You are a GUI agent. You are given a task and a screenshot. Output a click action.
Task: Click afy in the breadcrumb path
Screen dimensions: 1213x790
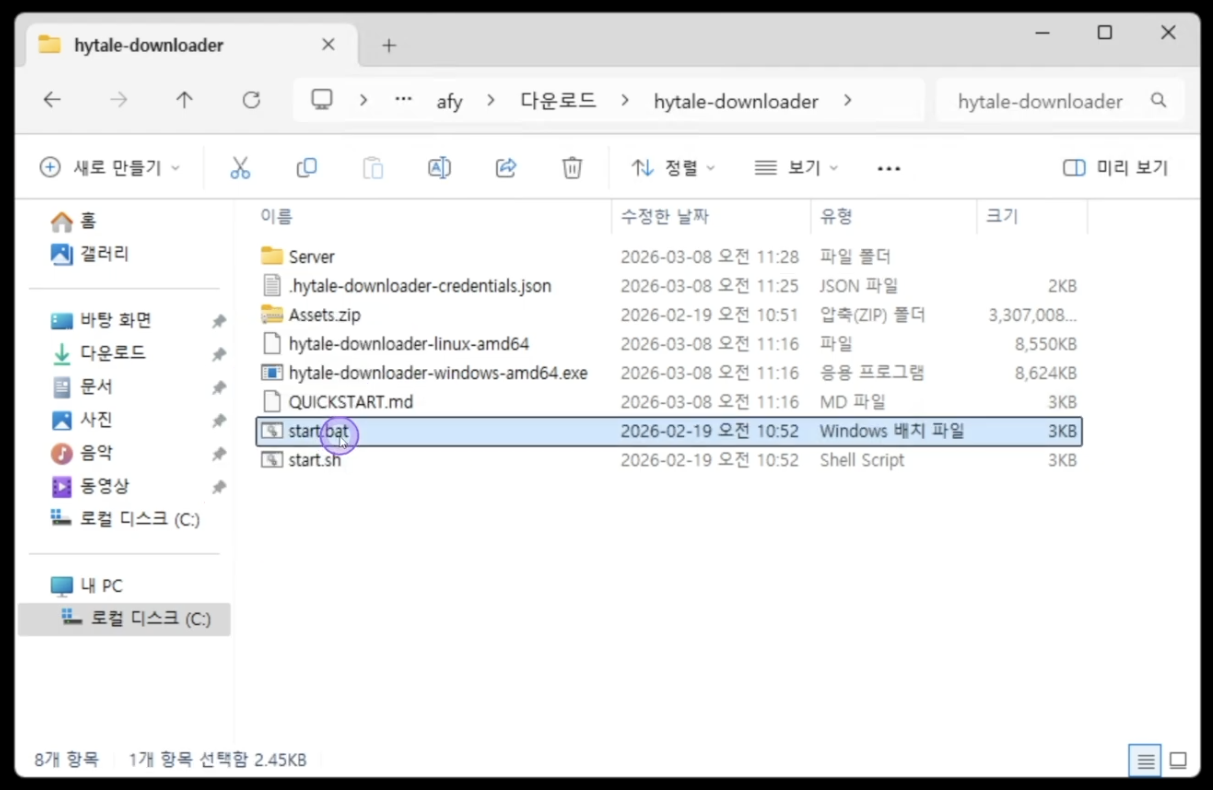pos(449,101)
